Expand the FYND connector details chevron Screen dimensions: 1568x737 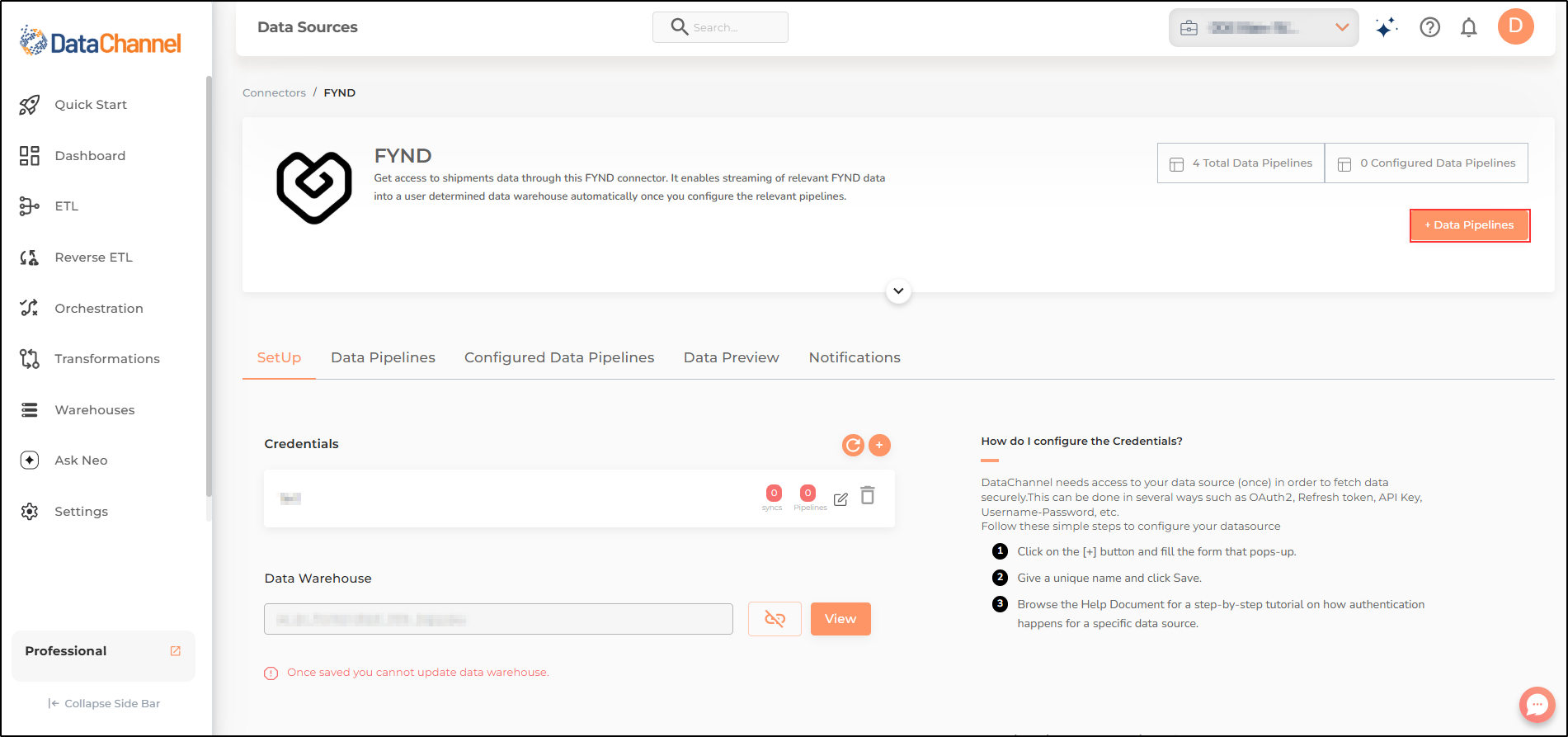898,291
